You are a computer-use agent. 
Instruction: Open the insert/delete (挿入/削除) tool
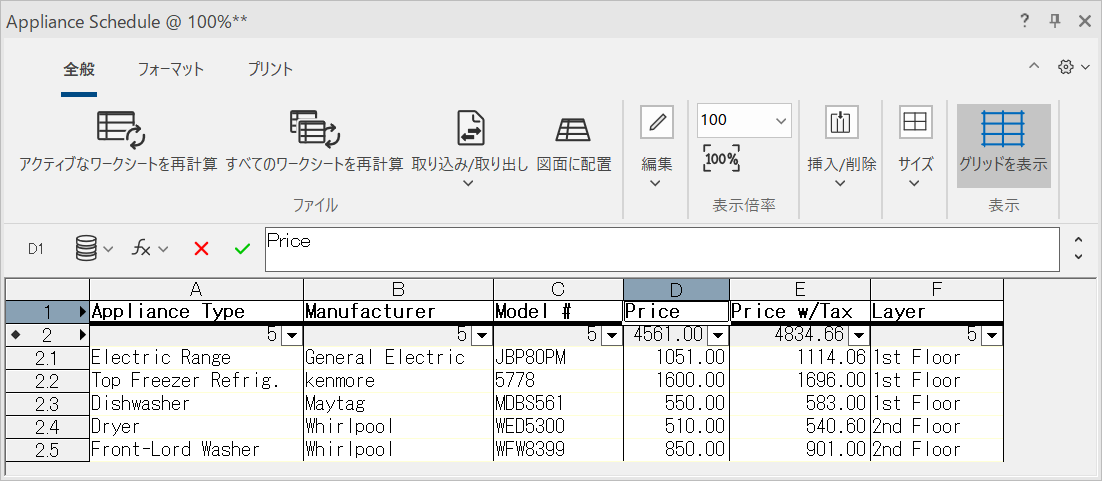click(x=841, y=123)
